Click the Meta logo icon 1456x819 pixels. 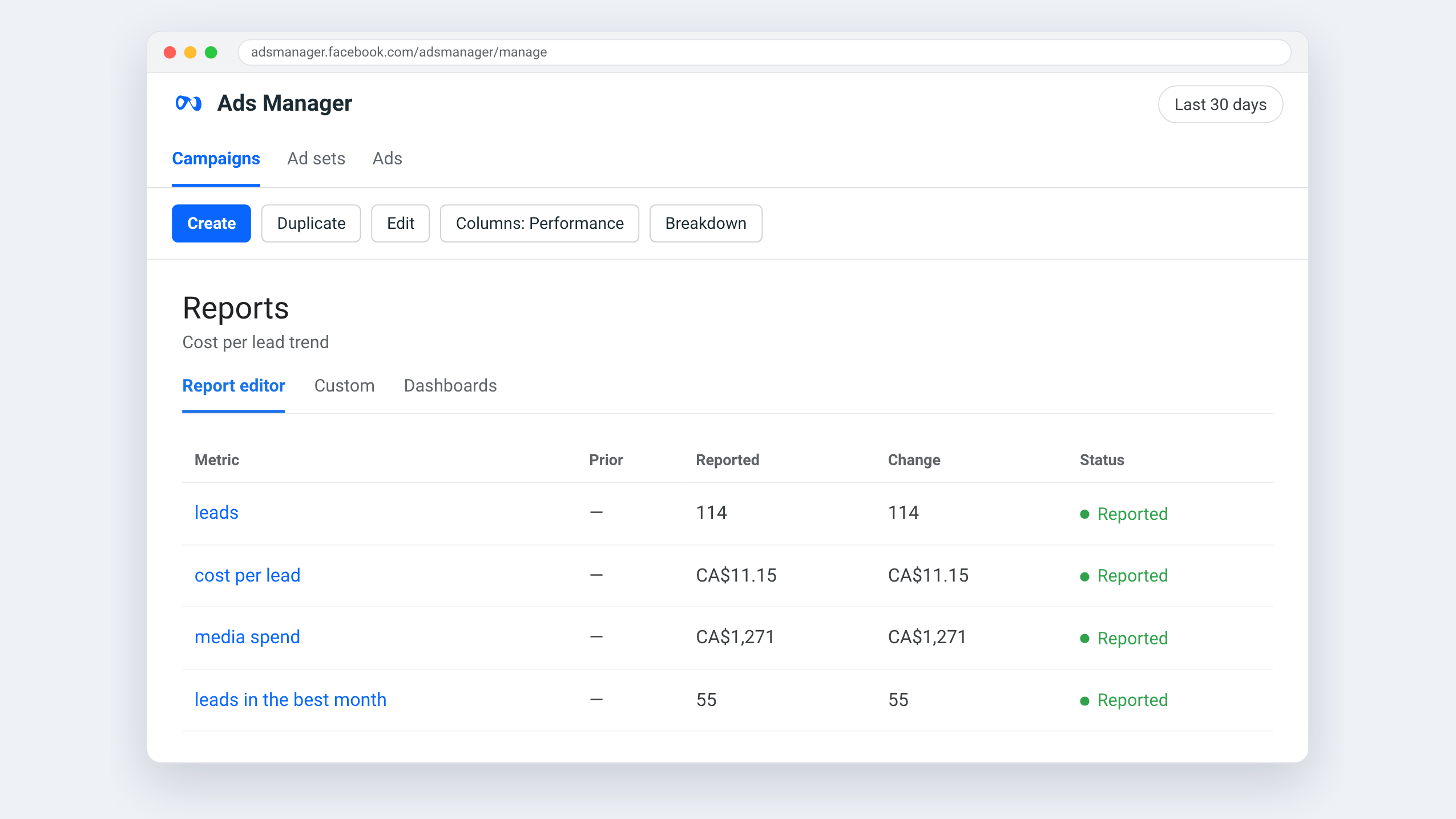[188, 103]
